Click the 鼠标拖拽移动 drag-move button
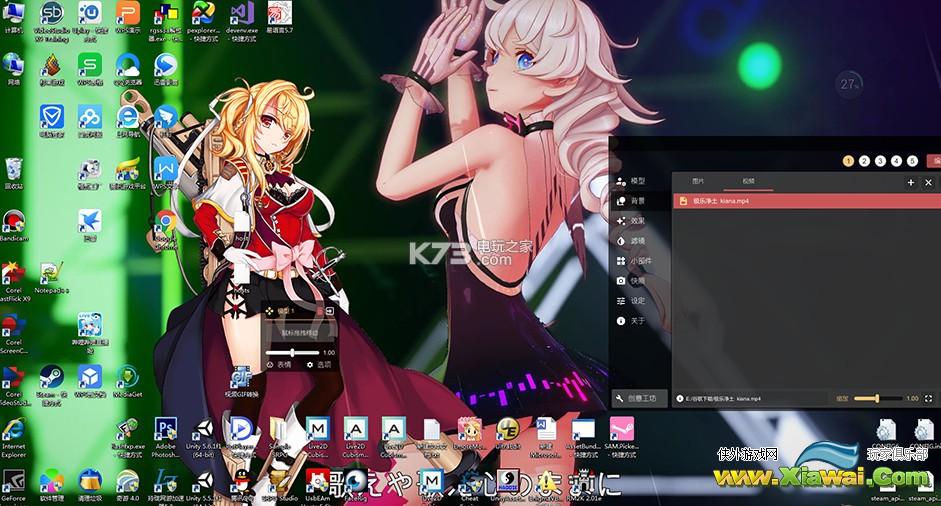941x506 pixels. 299,332
